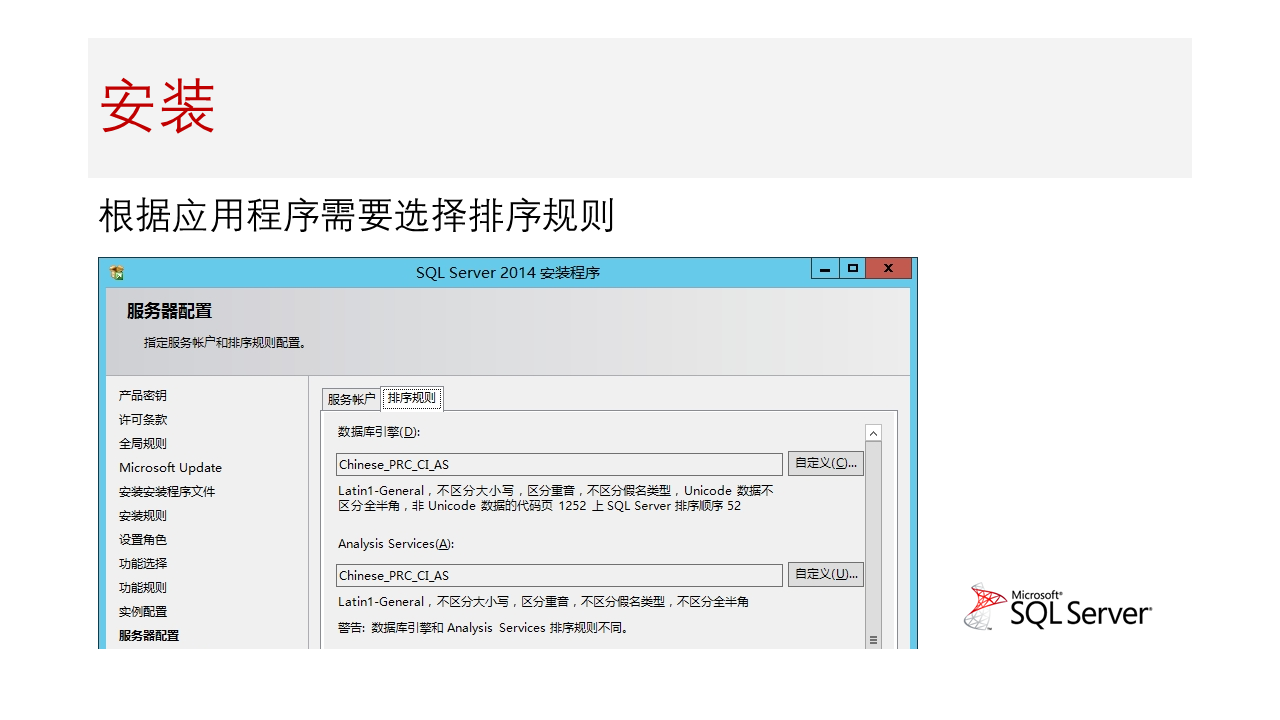Click the Analysis Services collation text field
Viewport: 1280px width, 720px height.
pos(559,575)
